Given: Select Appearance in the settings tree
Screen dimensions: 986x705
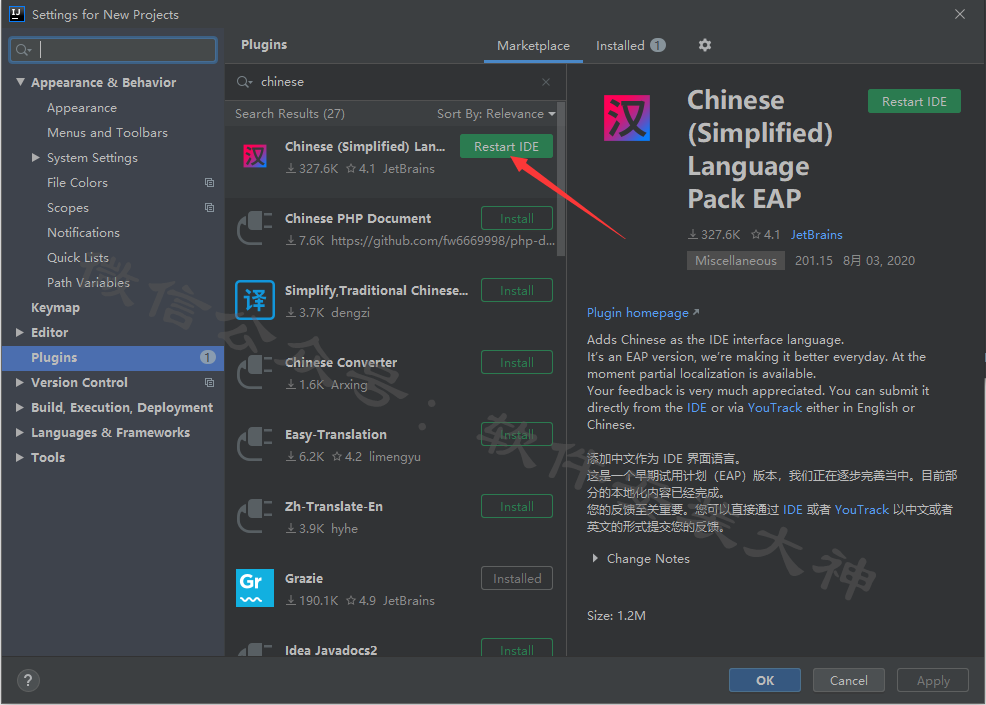Looking at the screenshot, I should [x=82, y=108].
